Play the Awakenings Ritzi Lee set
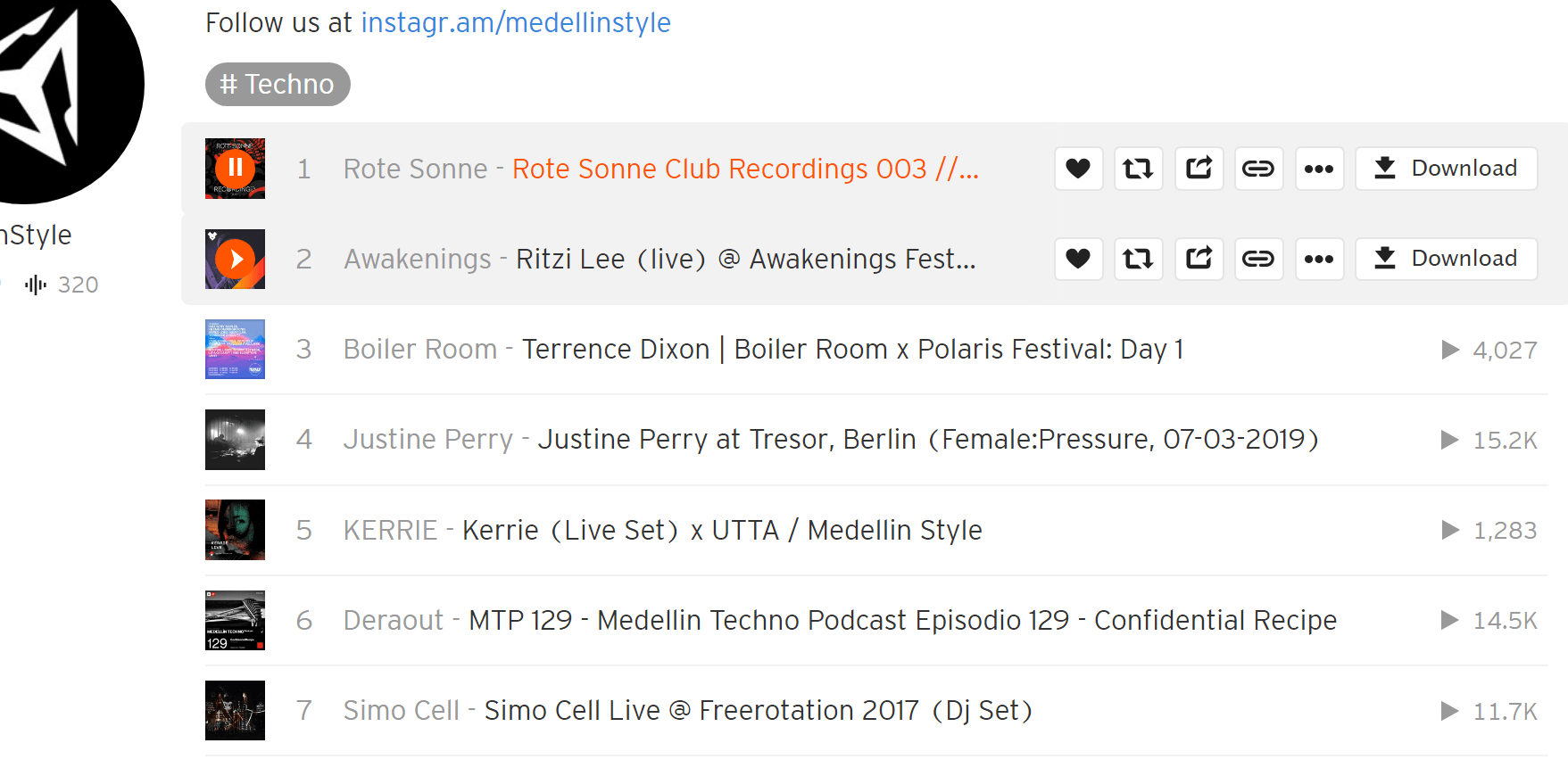1568x768 pixels. coord(235,259)
